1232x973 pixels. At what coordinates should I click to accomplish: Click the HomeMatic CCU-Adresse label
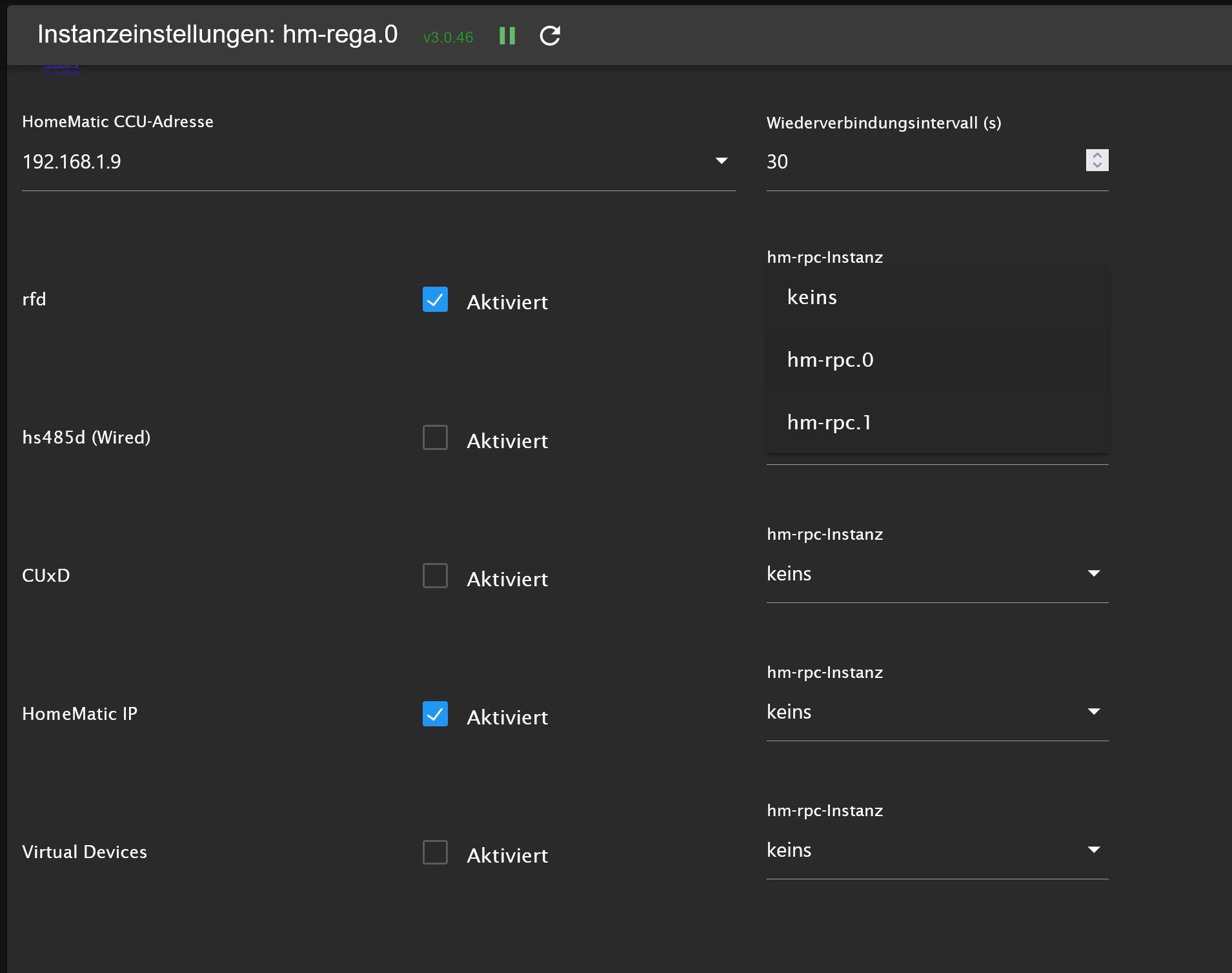pyautogui.click(x=117, y=122)
